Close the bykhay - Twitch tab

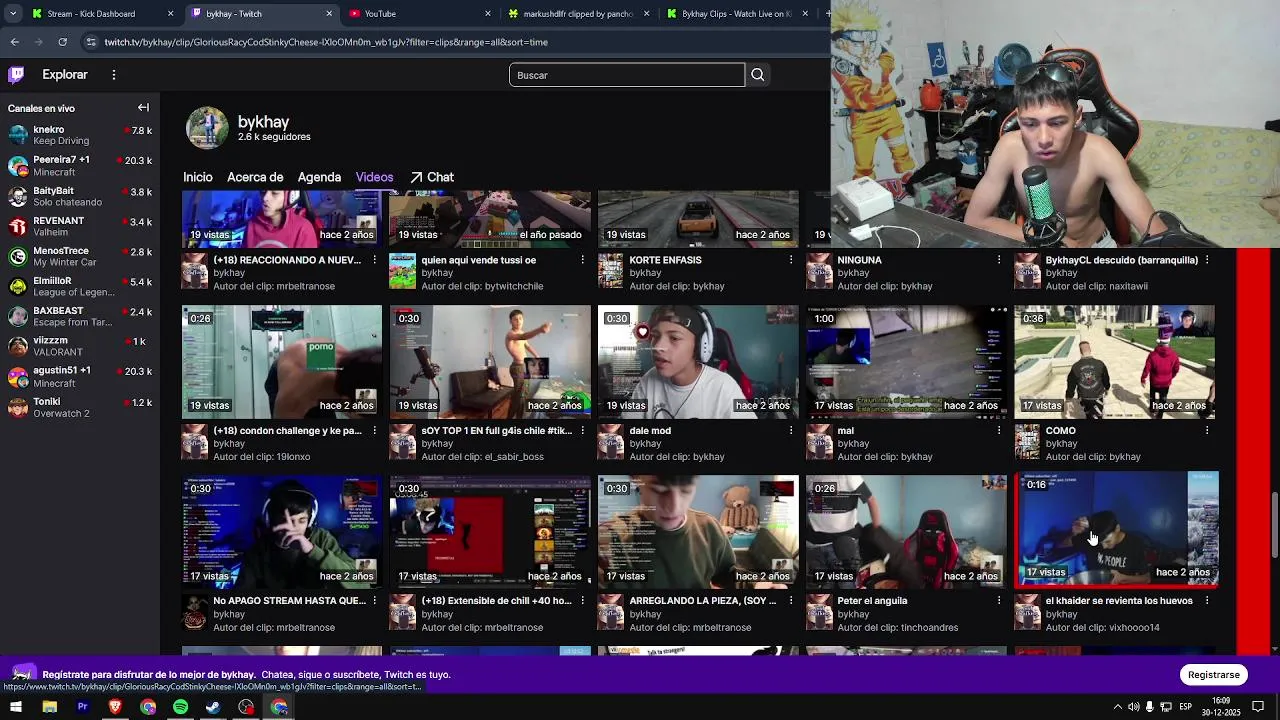tap(329, 14)
